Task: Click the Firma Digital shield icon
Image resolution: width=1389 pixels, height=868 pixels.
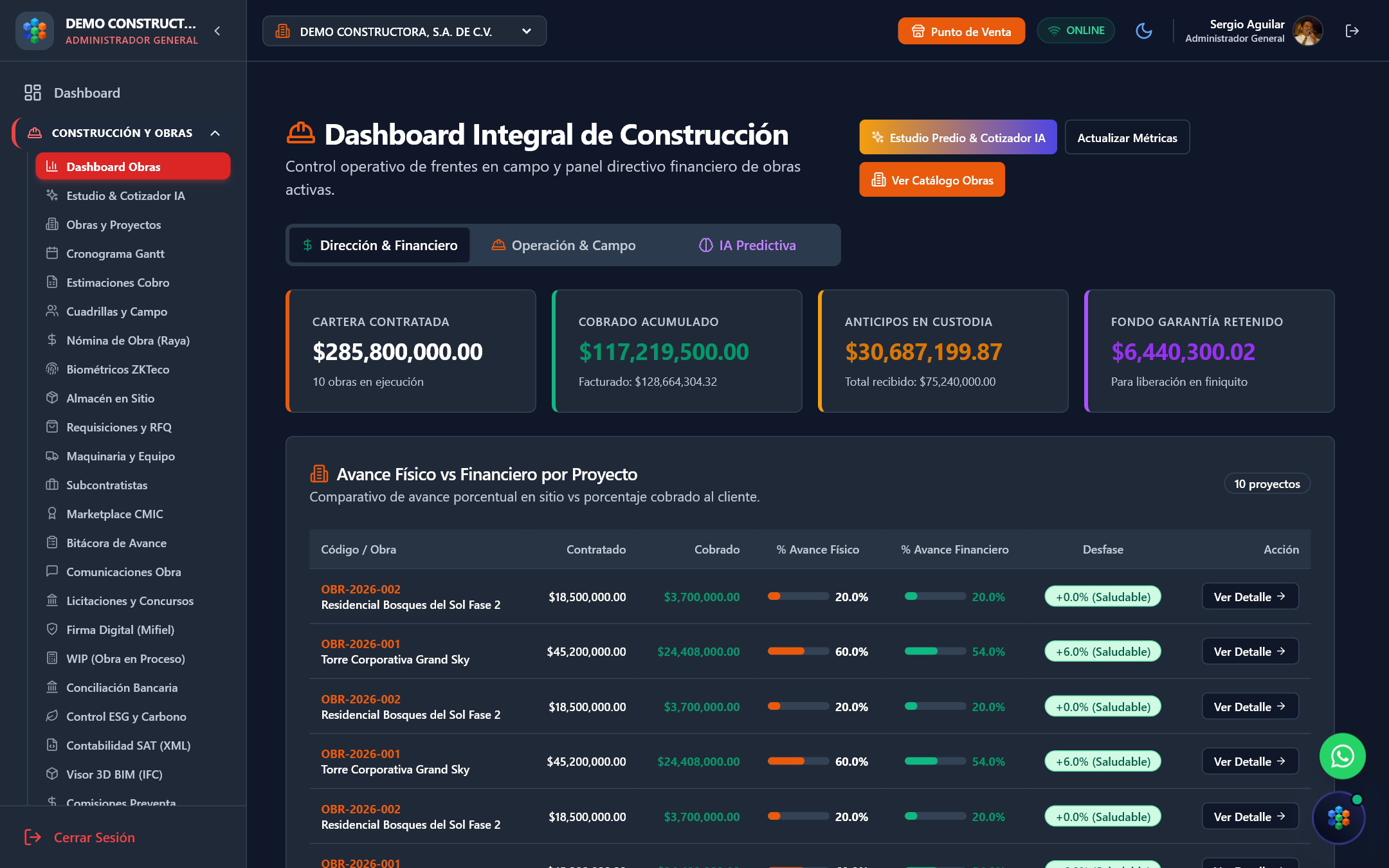Action: click(x=52, y=629)
